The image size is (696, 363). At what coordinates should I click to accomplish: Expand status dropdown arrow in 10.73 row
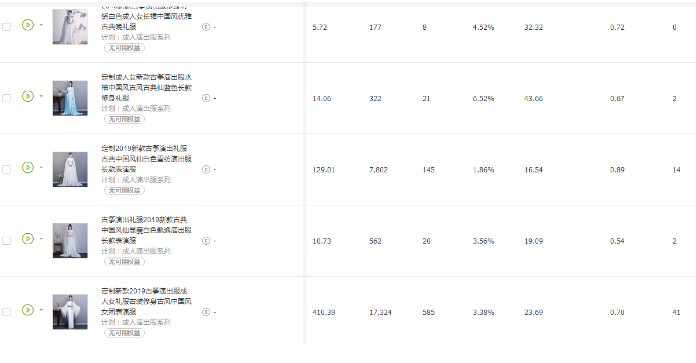[41, 238]
